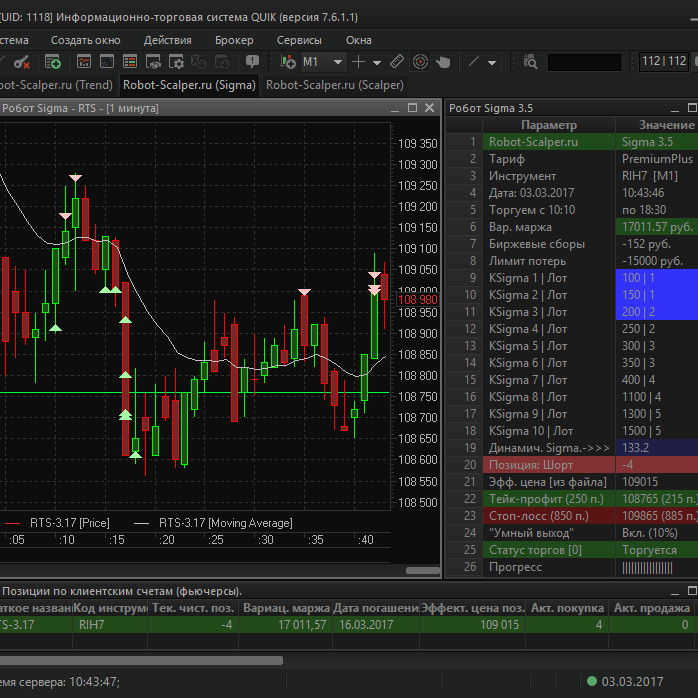Click the "Параметр" column header
Viewport: 698px width, 698px height.
point(548,124)
